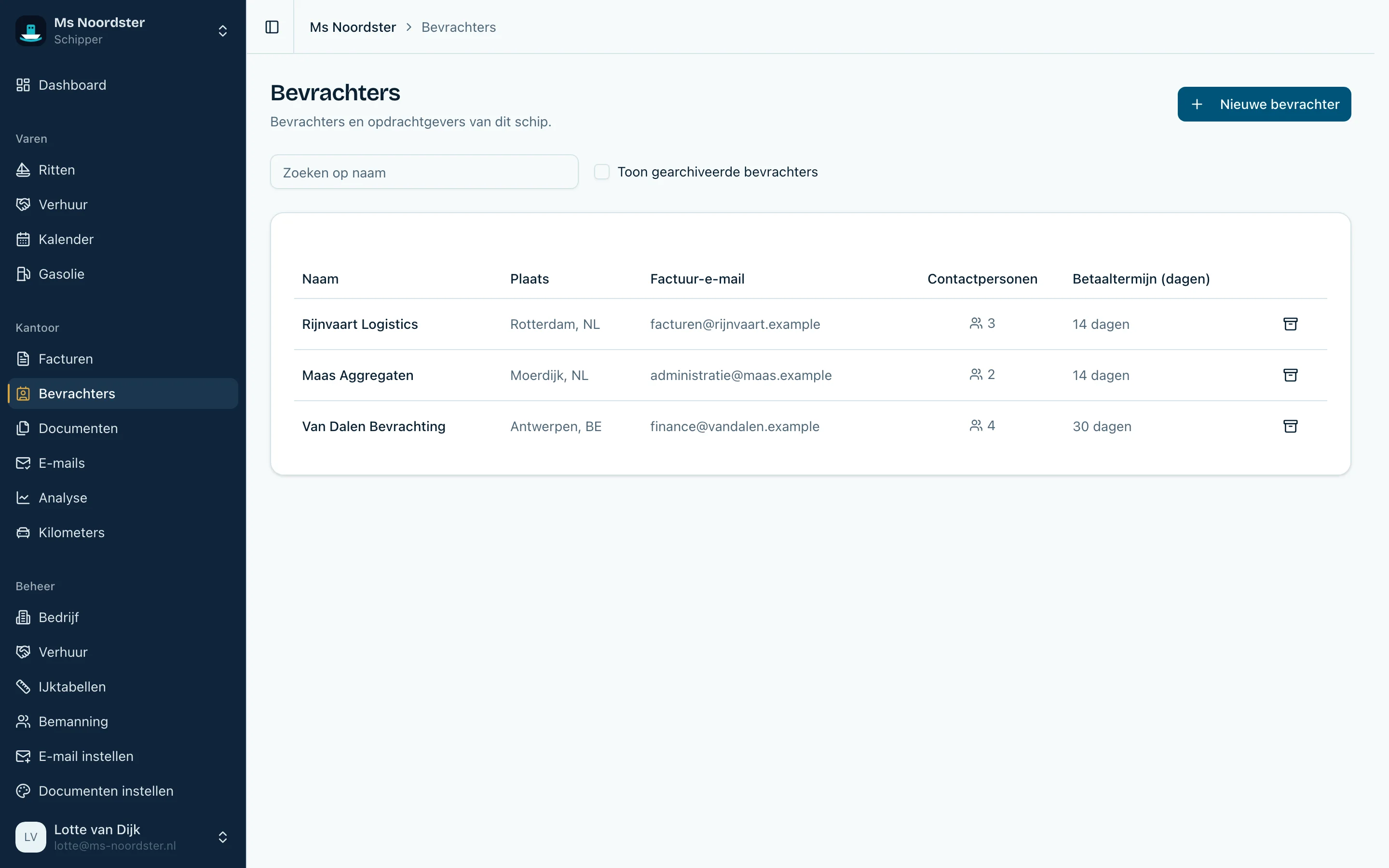Click the E-mails envelope icon

23,463
